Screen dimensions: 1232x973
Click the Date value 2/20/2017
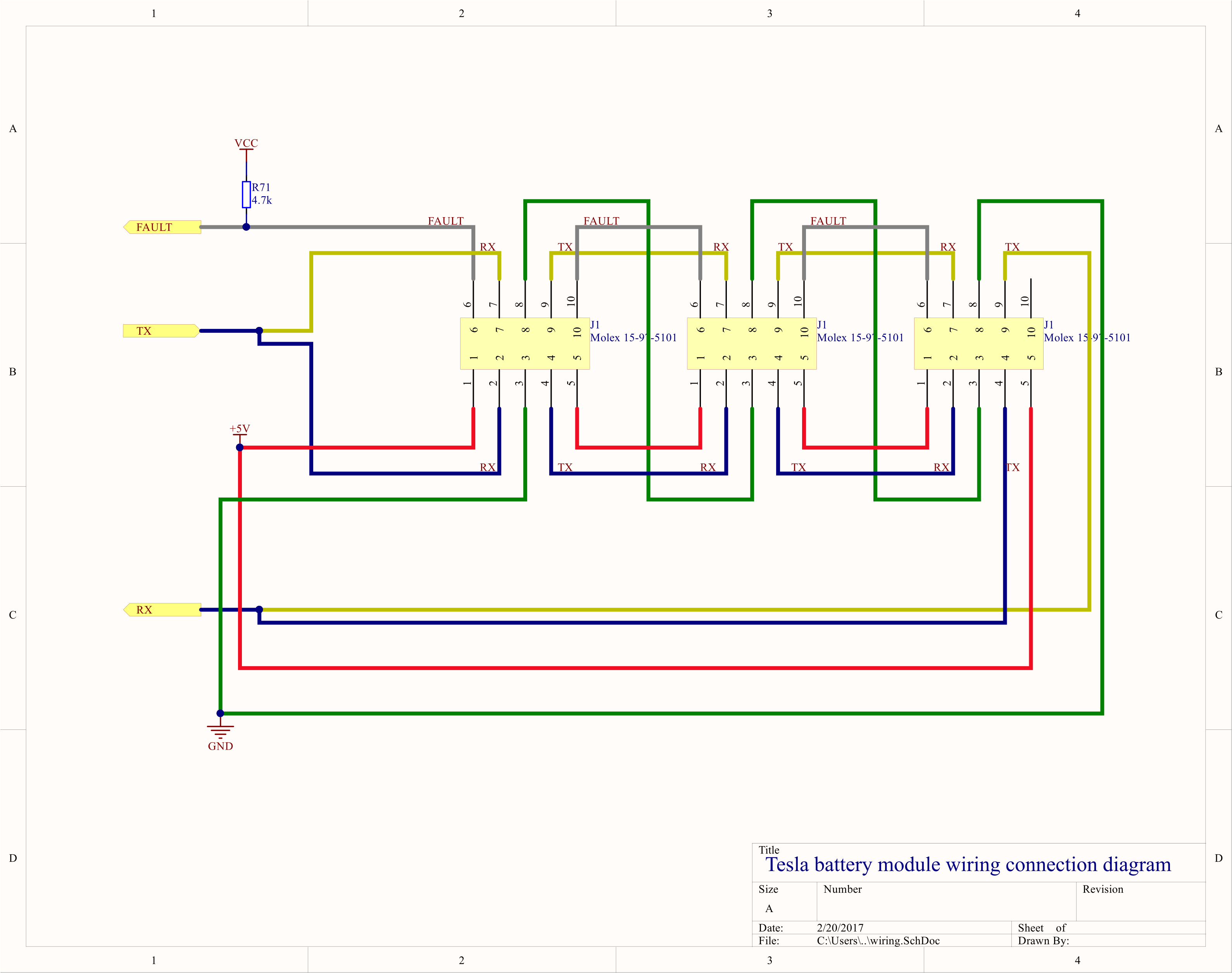click(x=839, y=928)
